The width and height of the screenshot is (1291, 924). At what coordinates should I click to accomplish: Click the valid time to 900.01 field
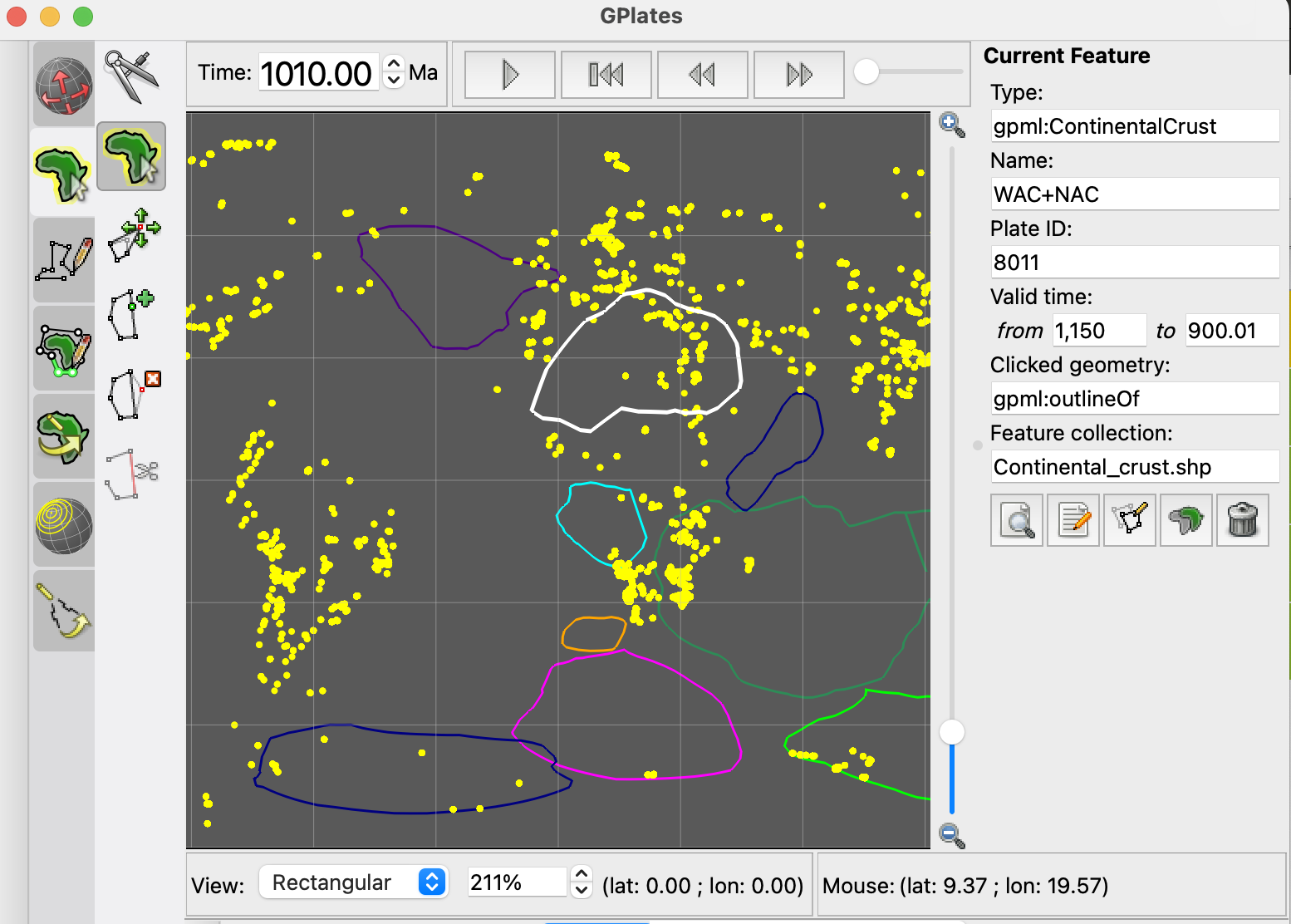1232,331
